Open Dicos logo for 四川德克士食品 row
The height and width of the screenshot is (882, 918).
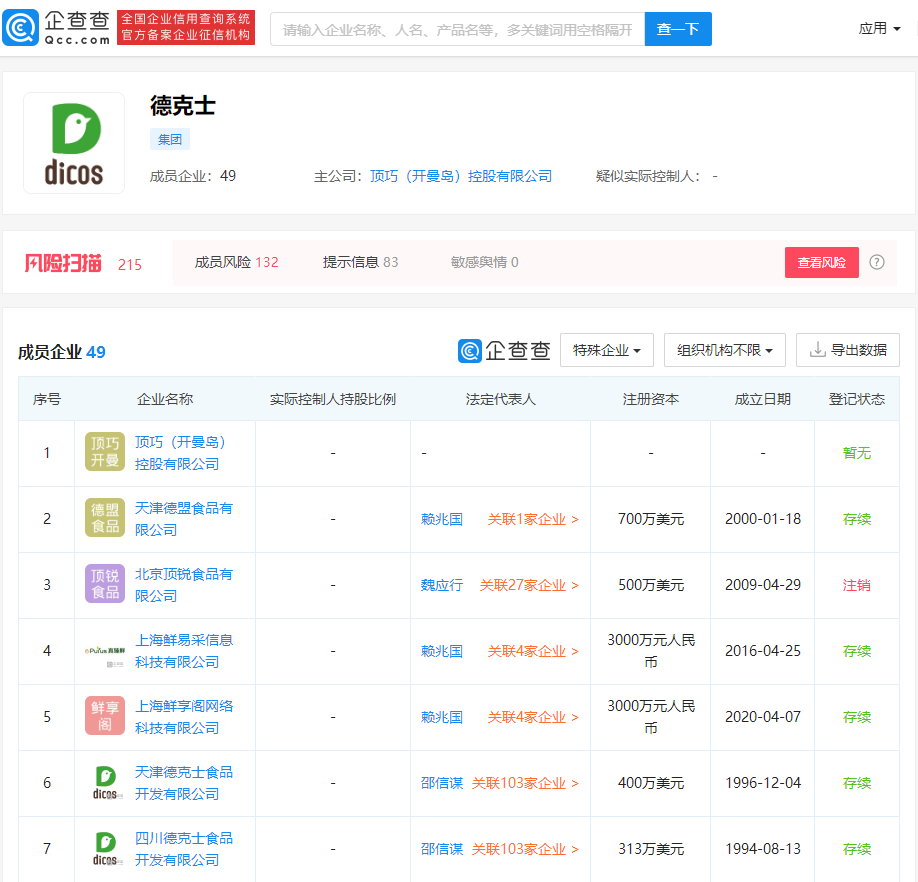click(105, 849)
